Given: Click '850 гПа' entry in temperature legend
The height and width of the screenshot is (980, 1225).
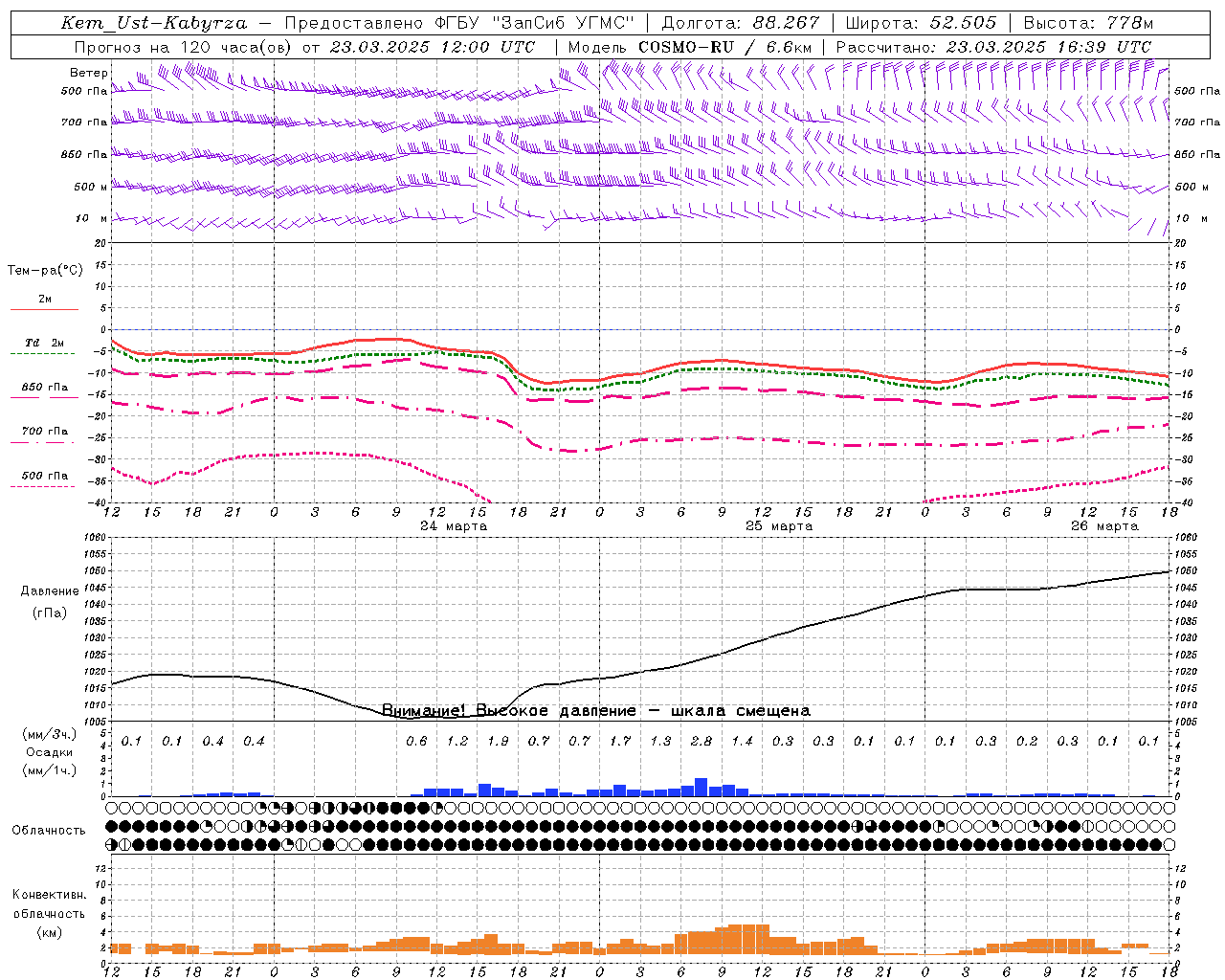Looking at the screenshot, I should (x=45, y=388).
